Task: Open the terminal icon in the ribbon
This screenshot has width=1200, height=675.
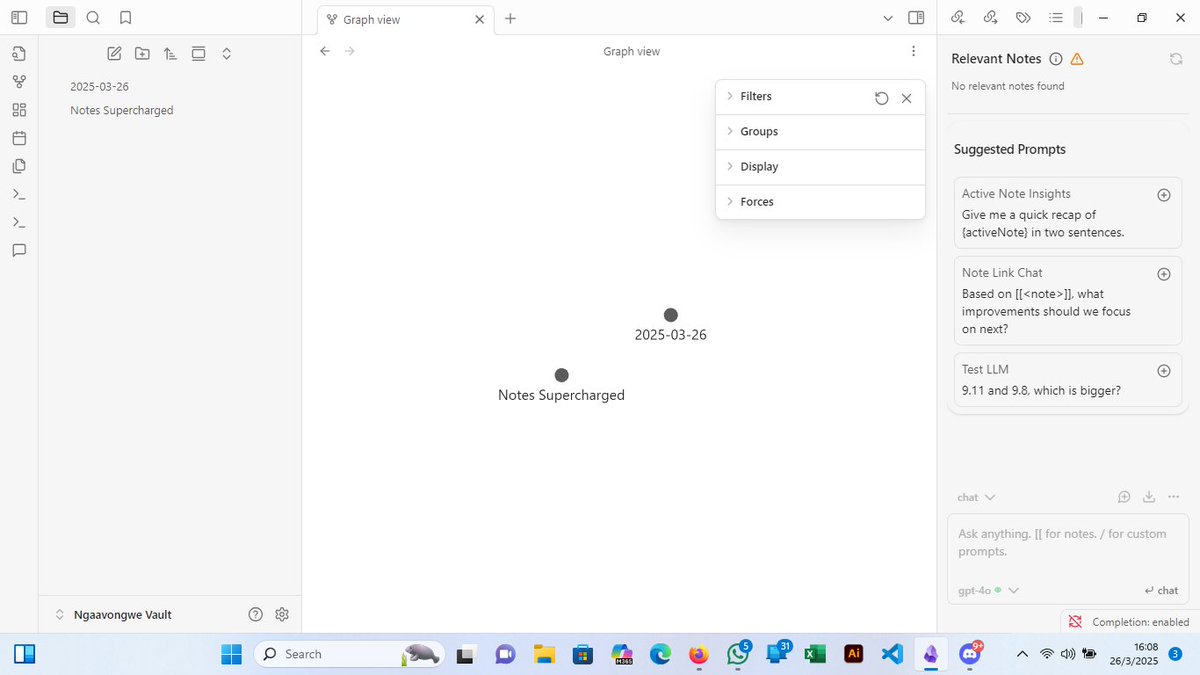Action: [19, 194]
